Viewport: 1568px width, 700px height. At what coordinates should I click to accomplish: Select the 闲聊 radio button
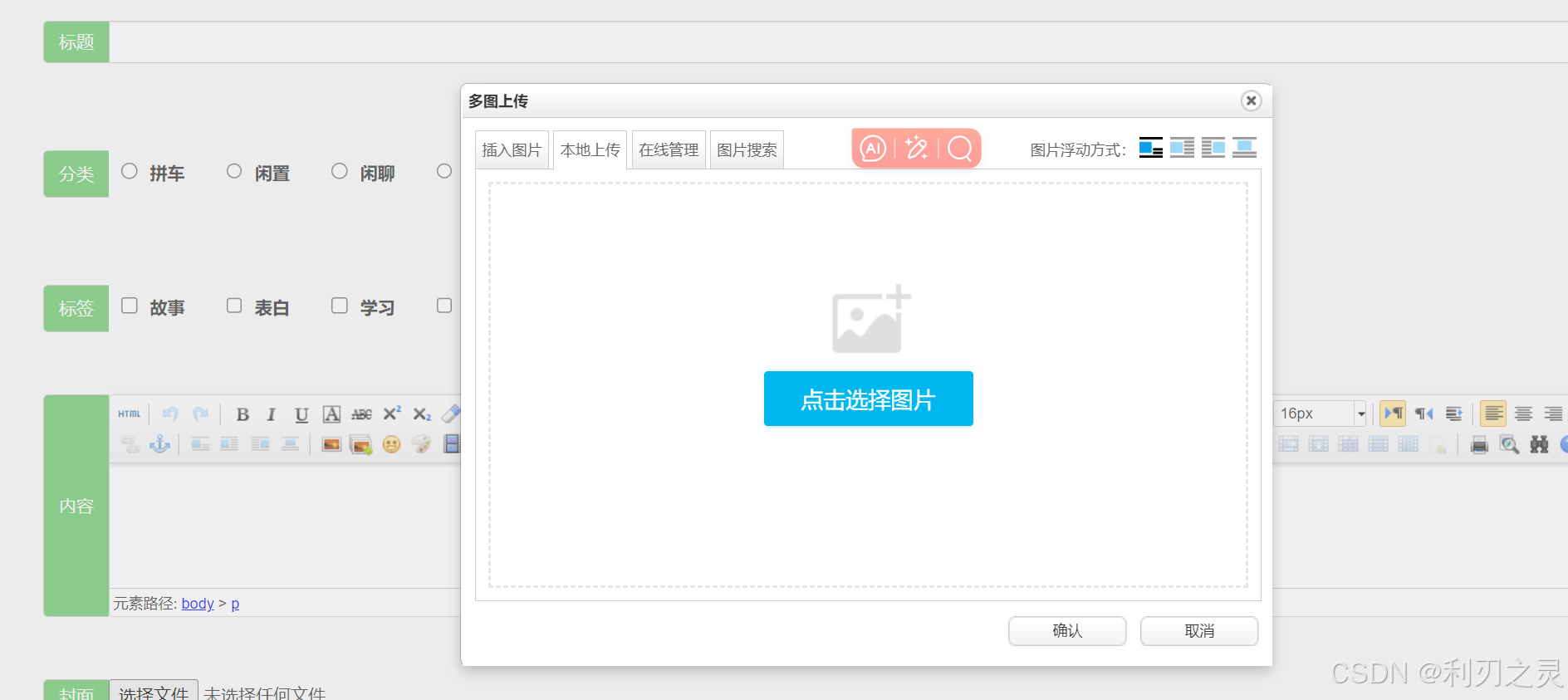(340, 171)
